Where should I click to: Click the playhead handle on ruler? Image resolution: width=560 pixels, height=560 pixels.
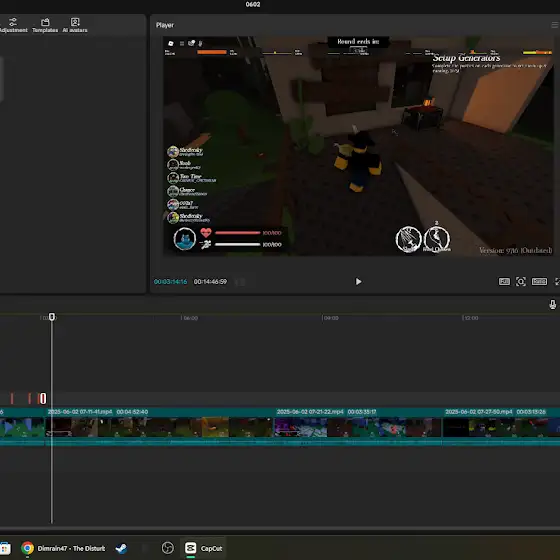click(x=52, y=317)
